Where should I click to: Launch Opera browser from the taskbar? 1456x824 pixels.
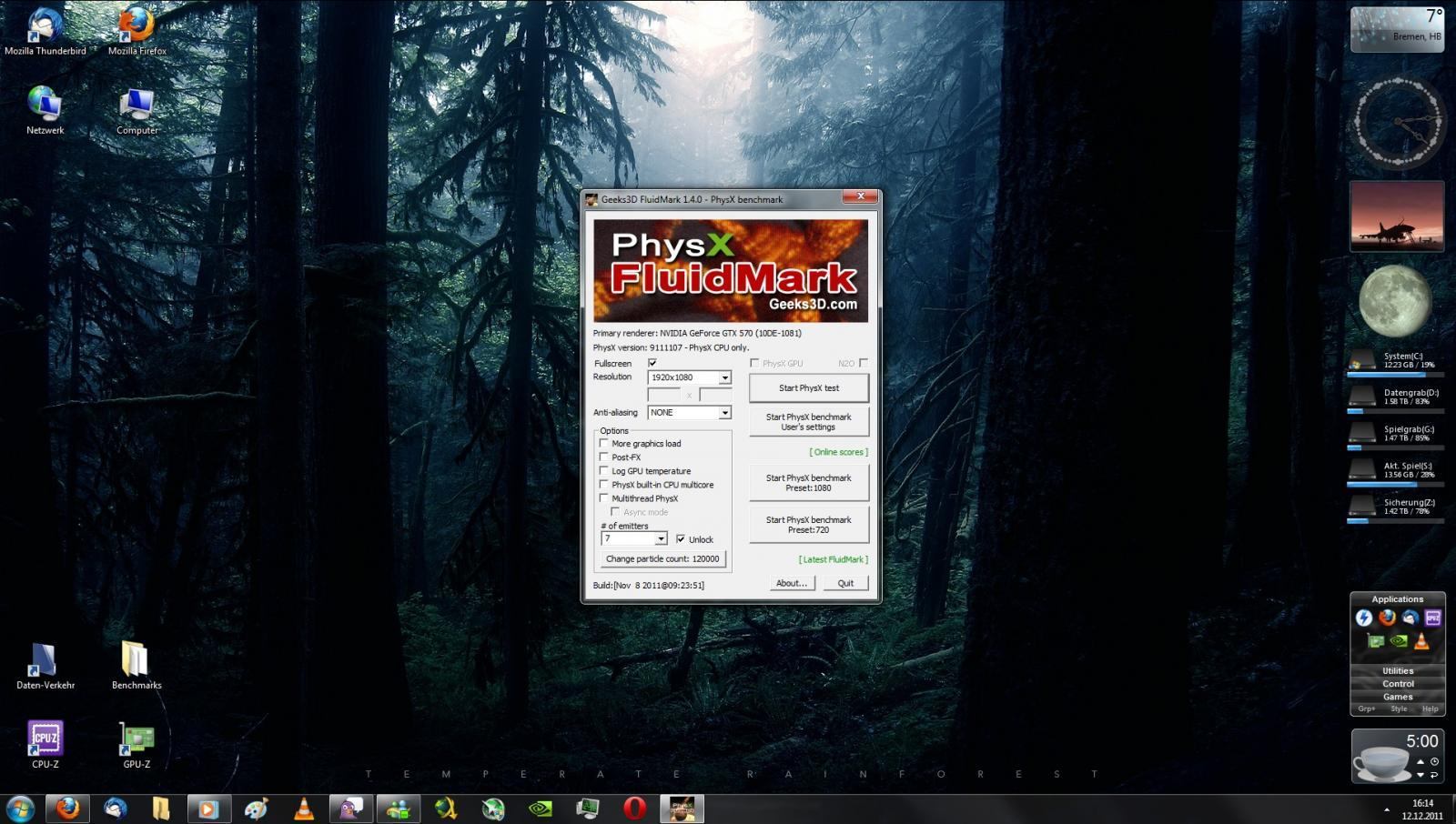click(635, 808)
